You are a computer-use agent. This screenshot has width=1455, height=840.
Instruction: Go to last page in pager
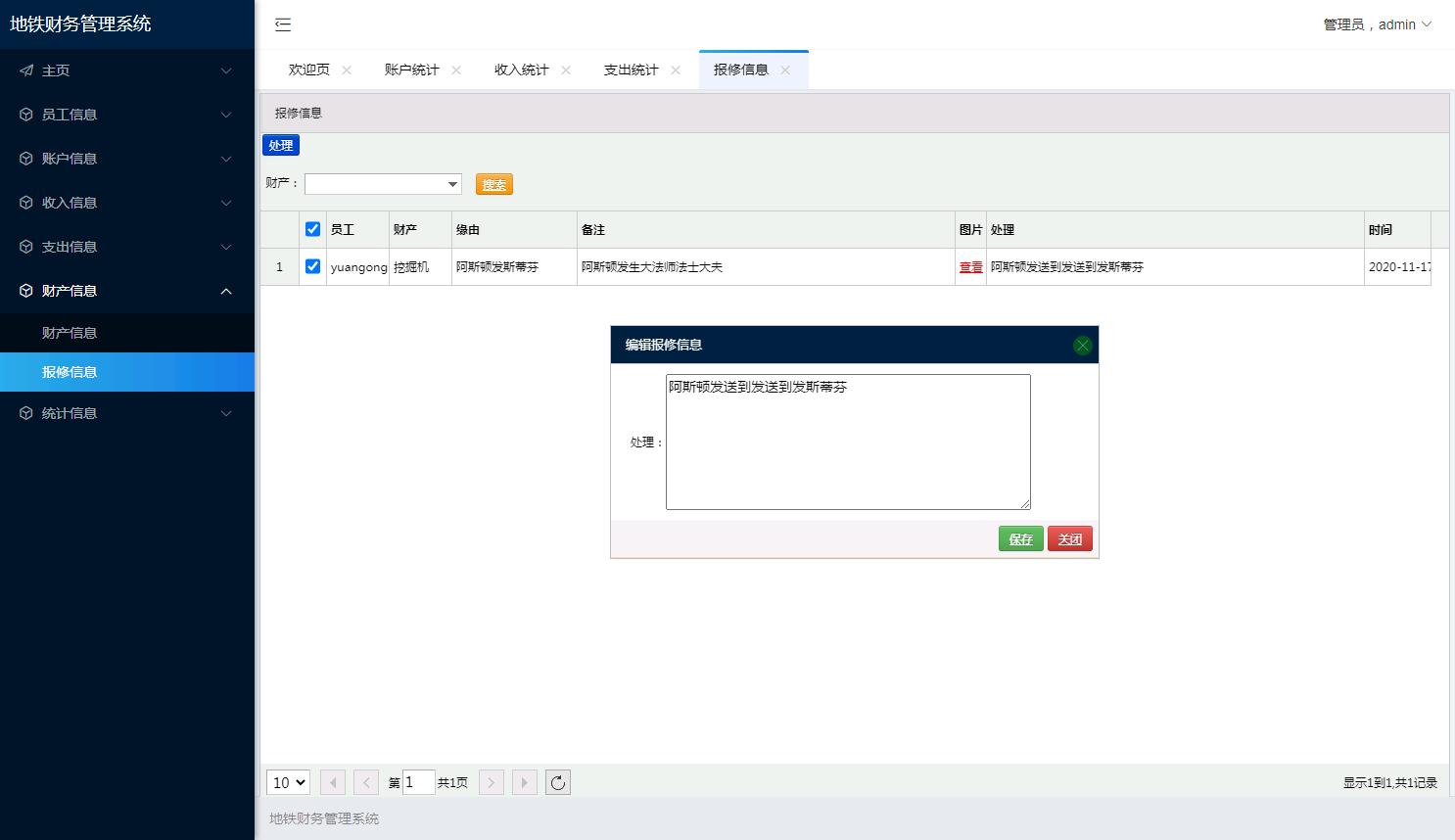tap(525, 782)
